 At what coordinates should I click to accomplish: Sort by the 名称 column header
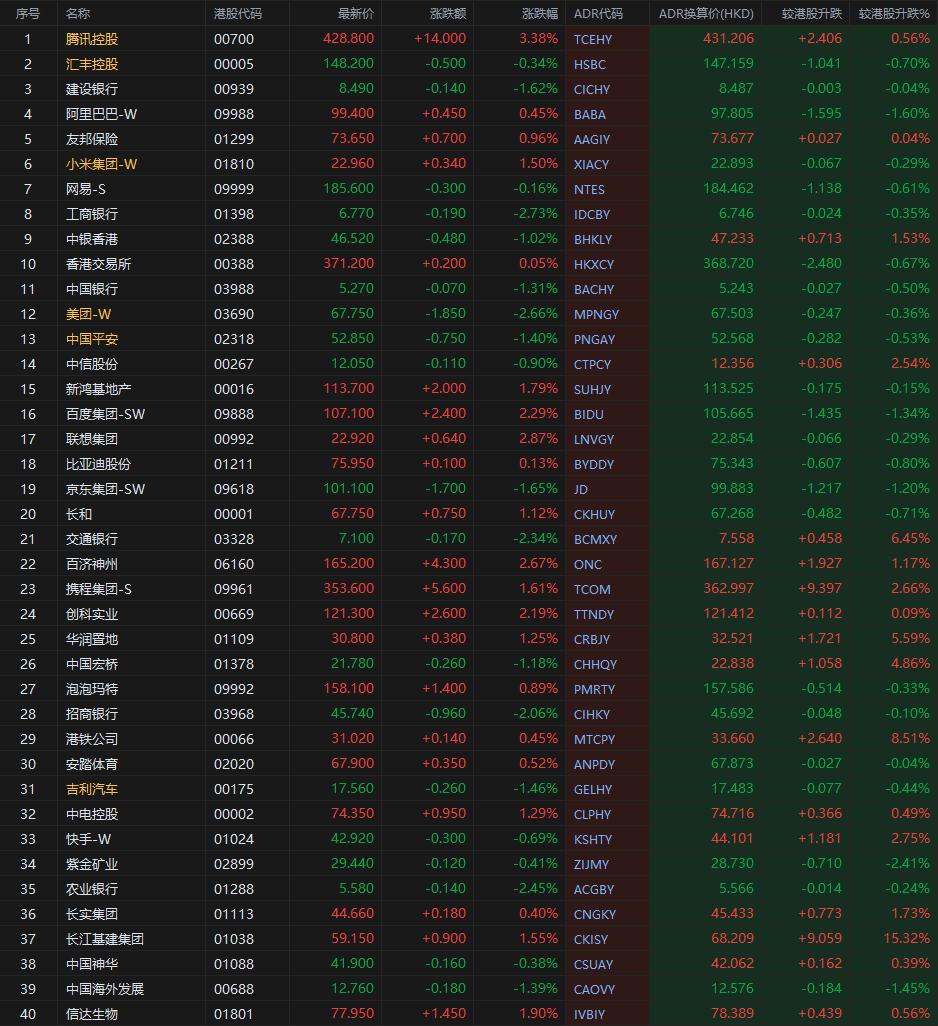click(x=78, y=13)
